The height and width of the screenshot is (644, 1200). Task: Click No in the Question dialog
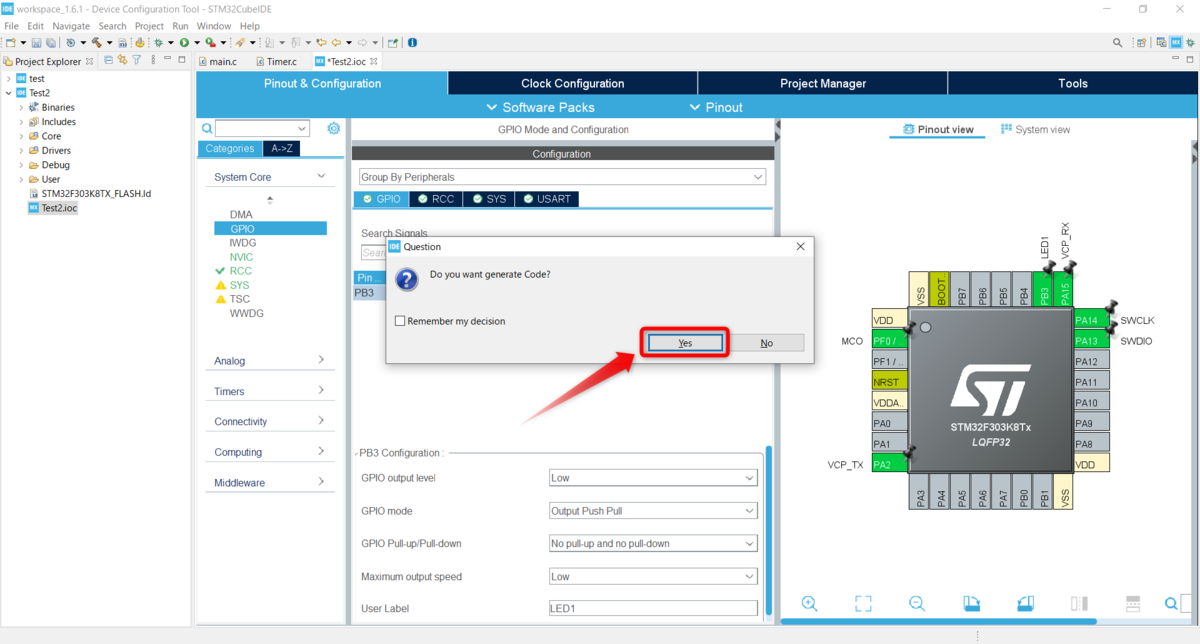click(766, 343)
